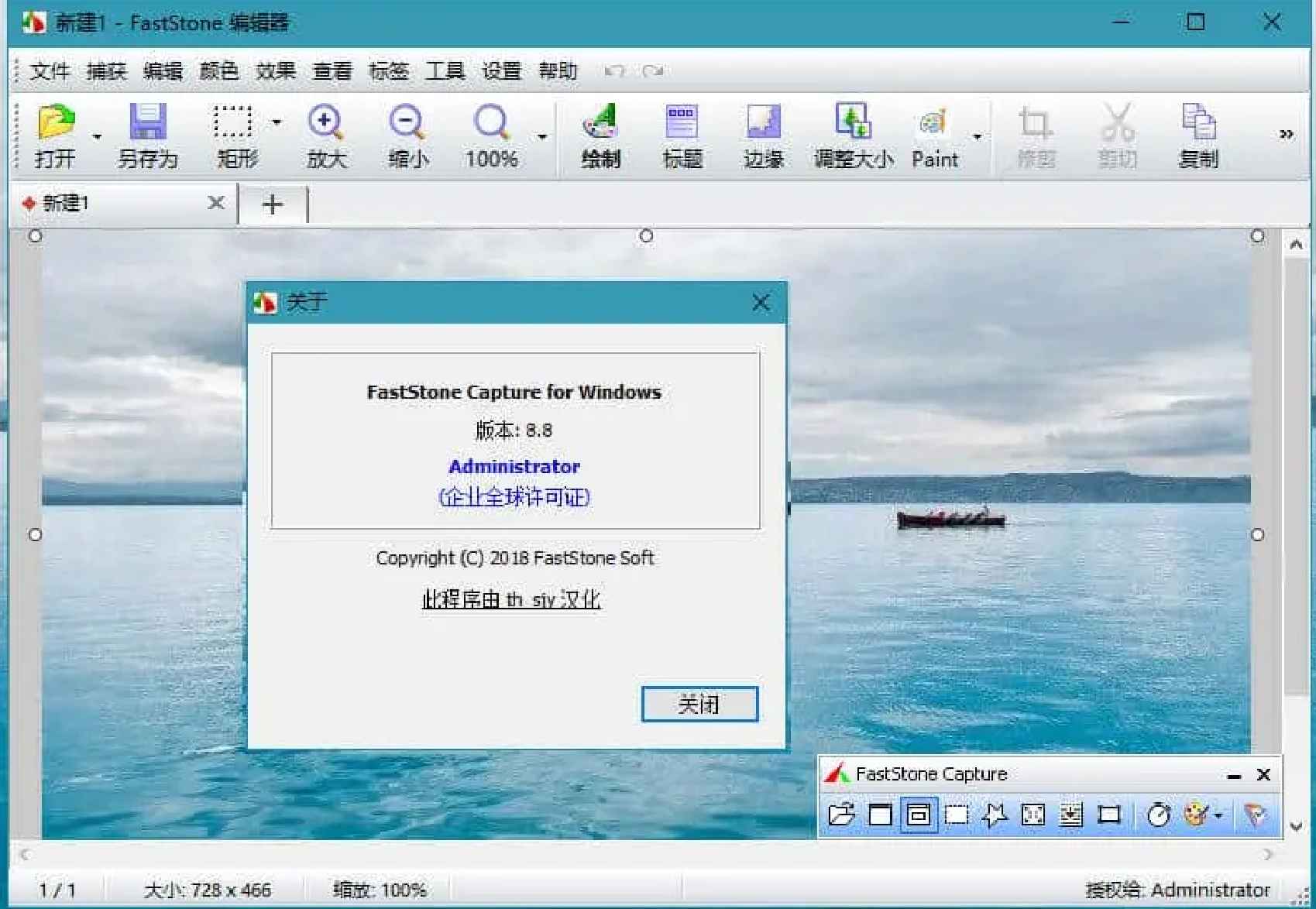Screen dimensions: 1316x909
Task: Click the scrolling window capture icon
Action: 1070,815
